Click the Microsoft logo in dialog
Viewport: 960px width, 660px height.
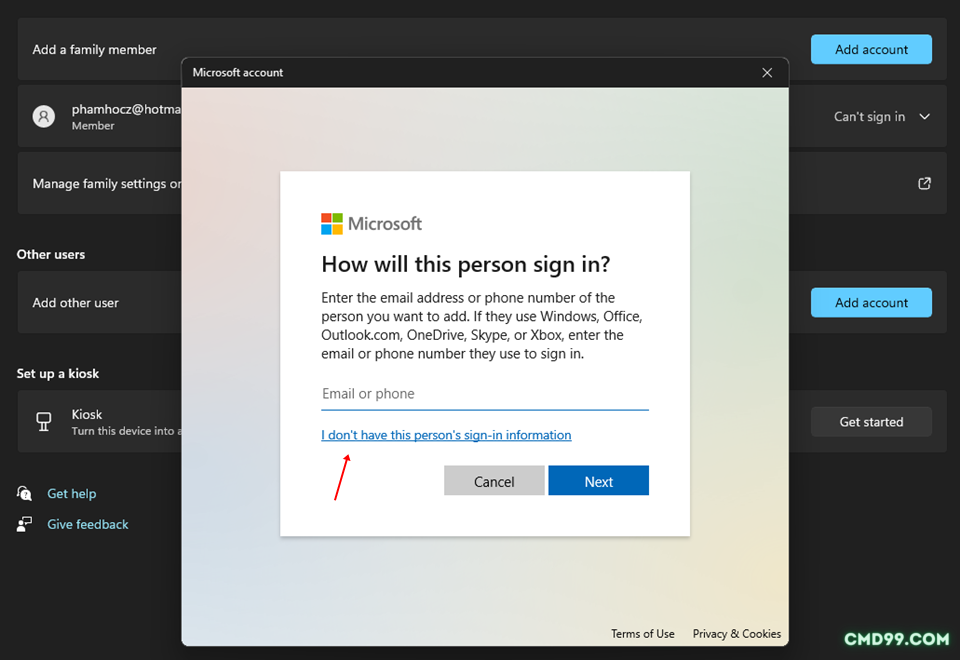pyautogui.click(x=371, y=223)
